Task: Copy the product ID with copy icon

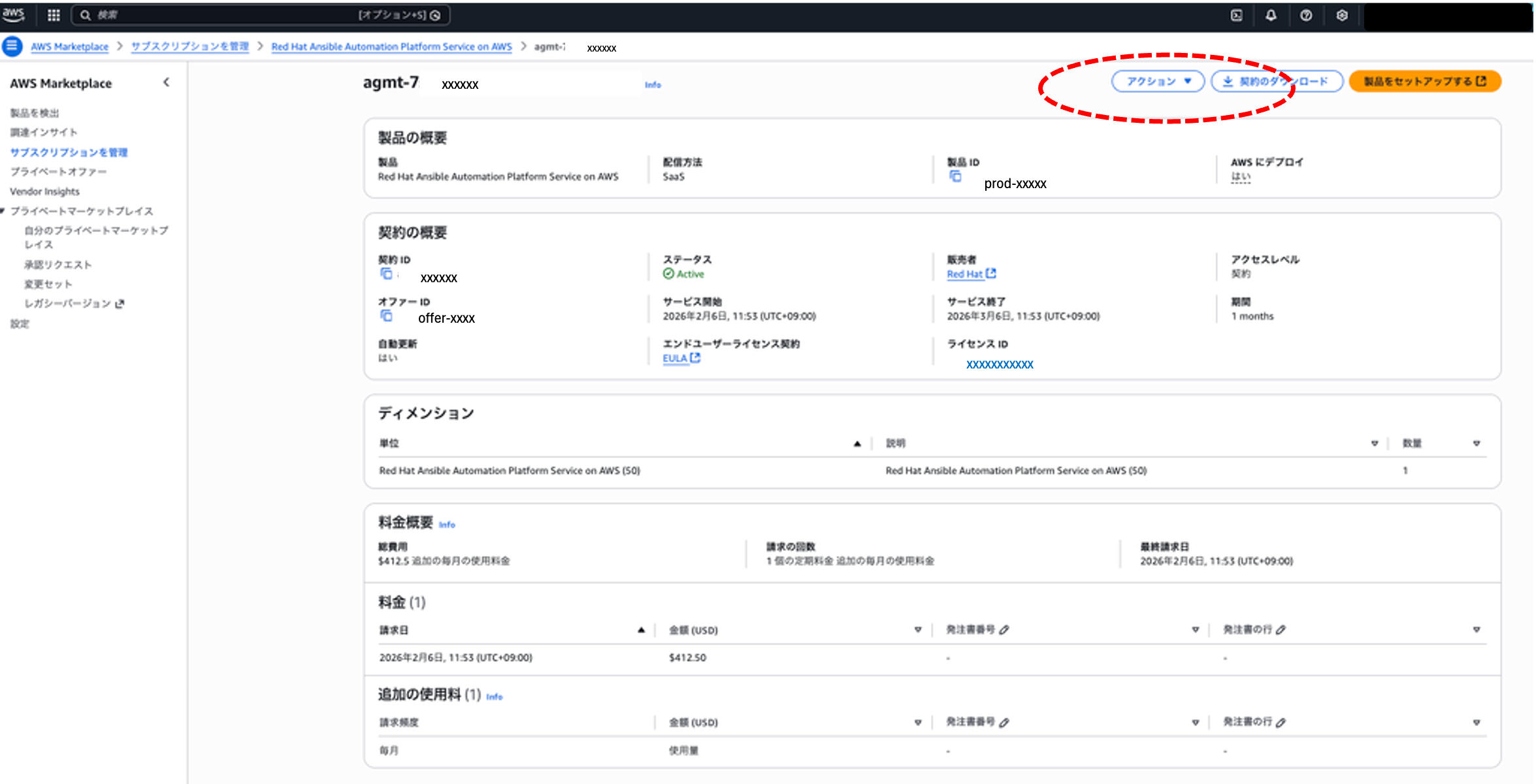Action: 955,176
